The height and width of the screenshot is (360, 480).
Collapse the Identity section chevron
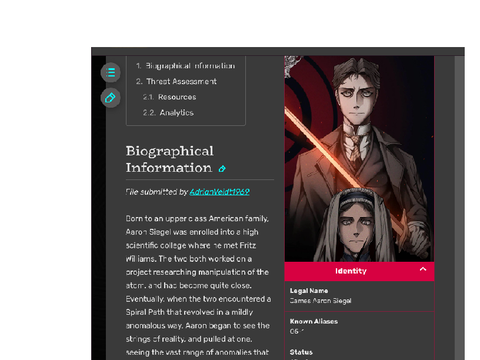tap(423, 269)
